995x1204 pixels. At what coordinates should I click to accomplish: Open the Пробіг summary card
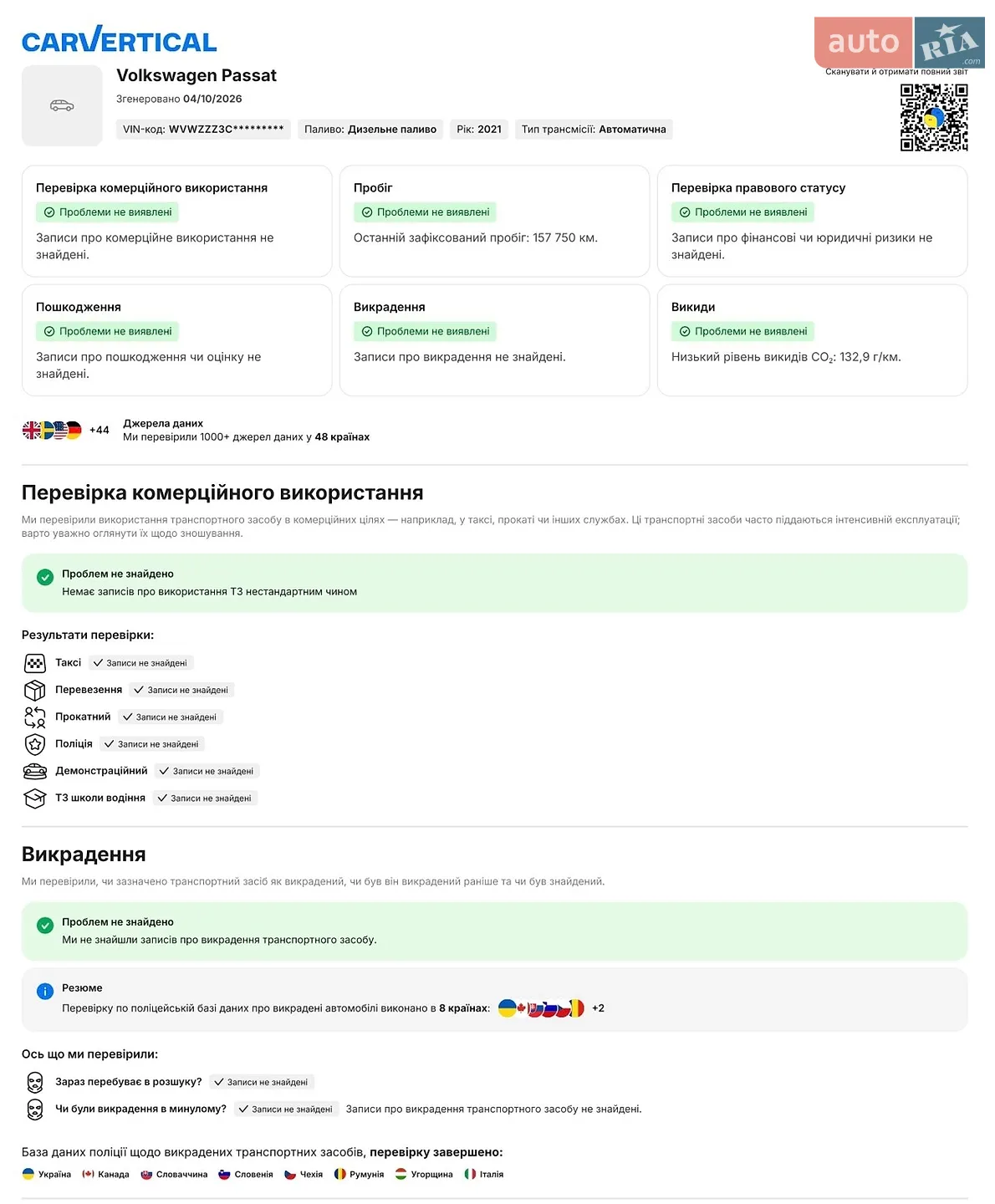pyautogui.click(x=494, y=222)
